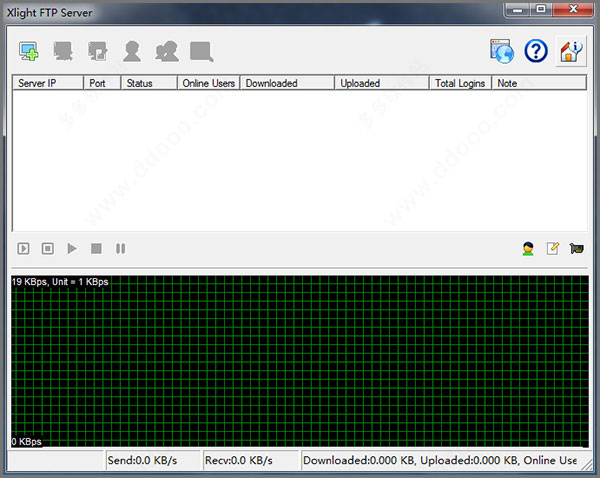Start the selected server with play triangle
The height and width of the screenshot is (478, 600).
tap(72, 249)
